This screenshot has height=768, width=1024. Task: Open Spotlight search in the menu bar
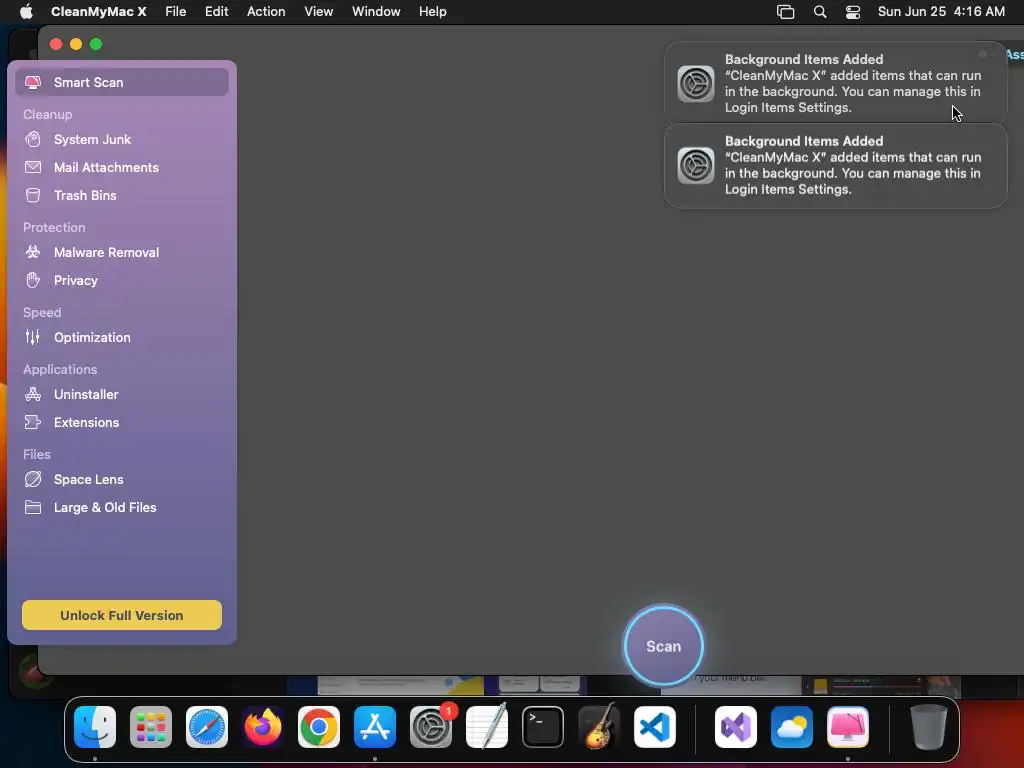coord(820,12)
